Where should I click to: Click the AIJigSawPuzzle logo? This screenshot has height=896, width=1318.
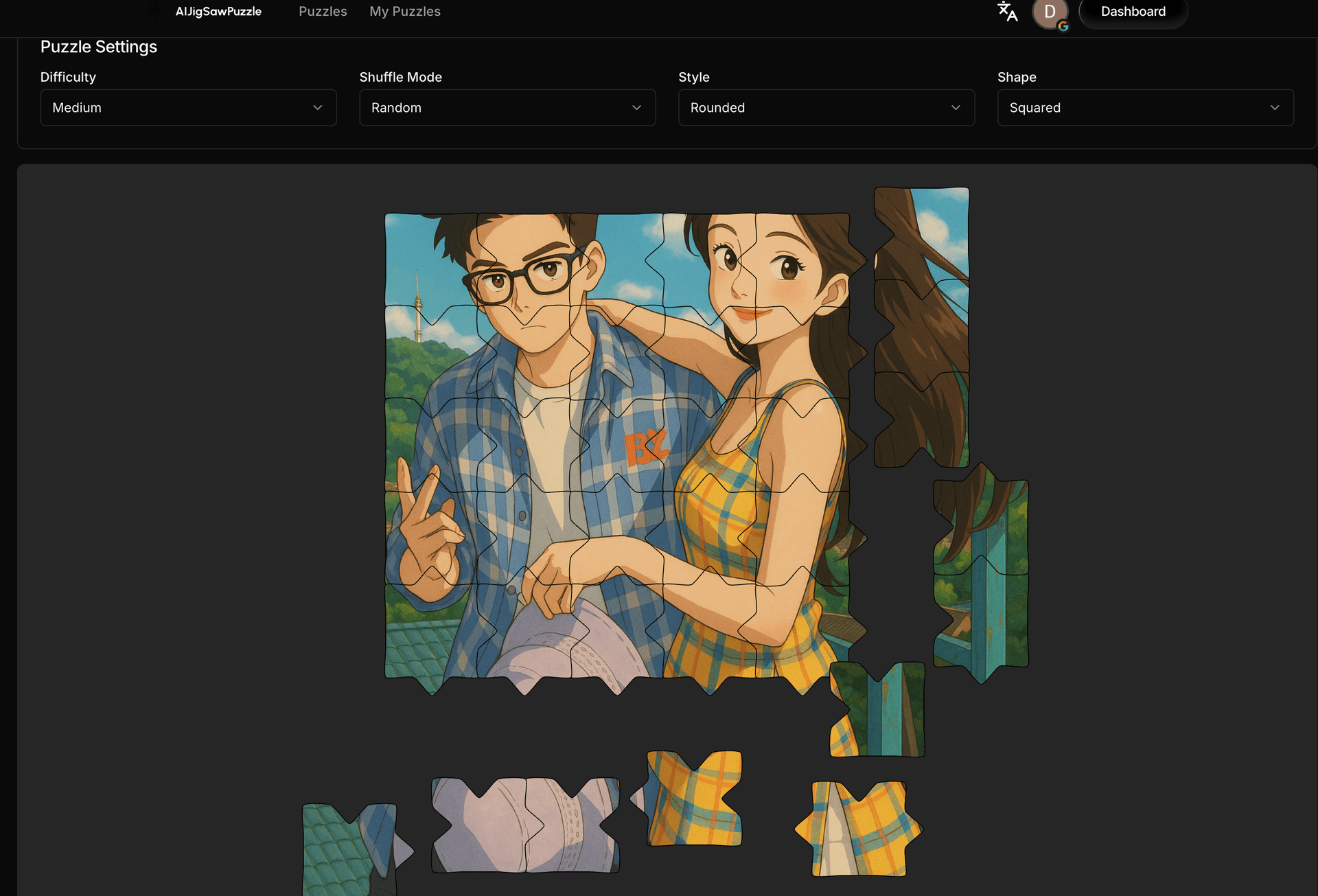pyautogui.click(x=157, y=11)
